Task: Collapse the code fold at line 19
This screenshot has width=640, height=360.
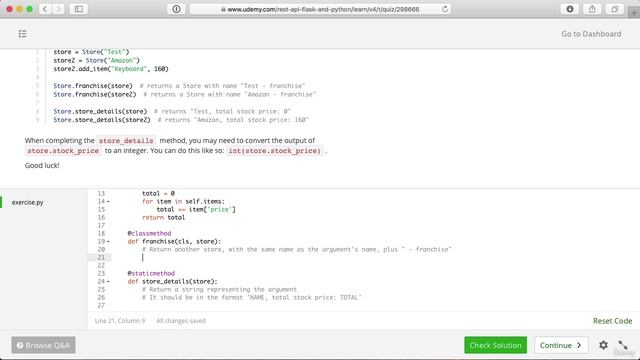Action: tap(108, 241)
